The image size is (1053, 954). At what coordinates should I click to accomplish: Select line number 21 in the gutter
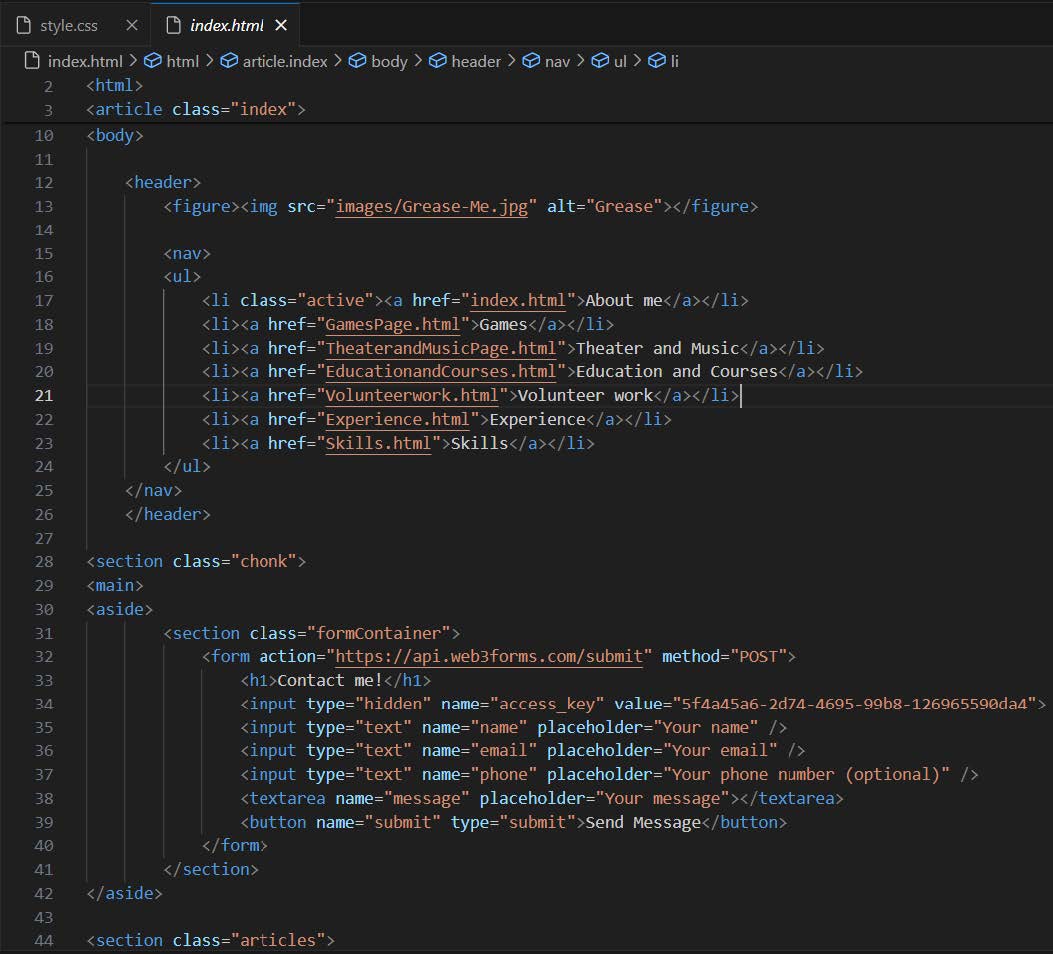pos(44,395)
